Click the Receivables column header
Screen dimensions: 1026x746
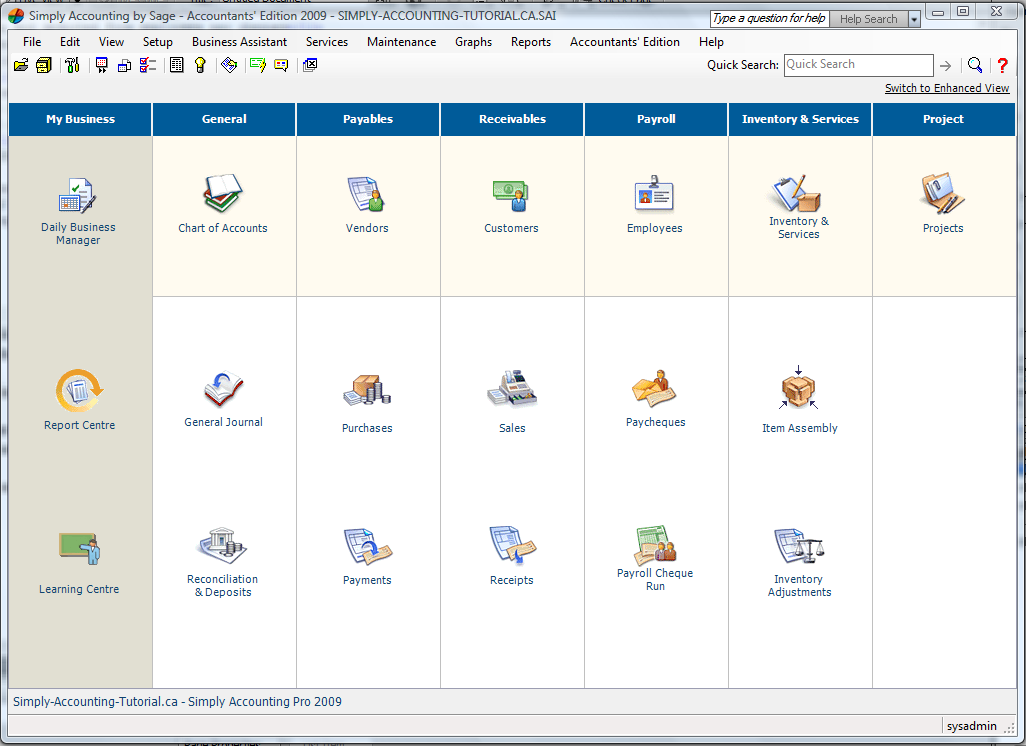tap(512, 119)
